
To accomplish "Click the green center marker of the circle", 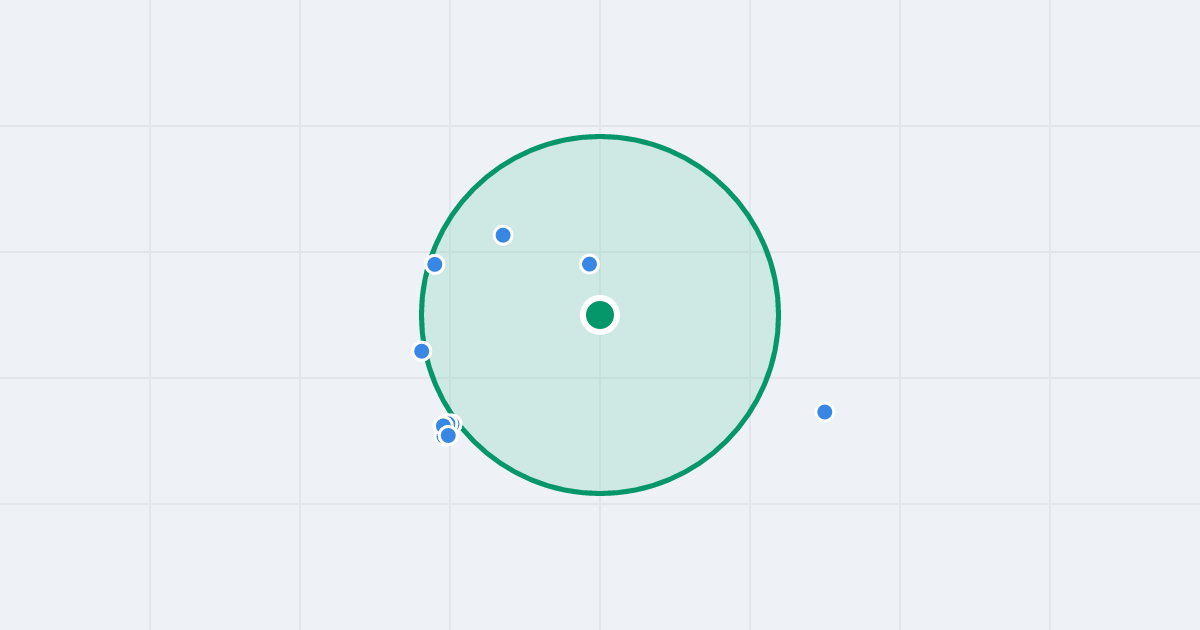I will [x=600, y=315].
